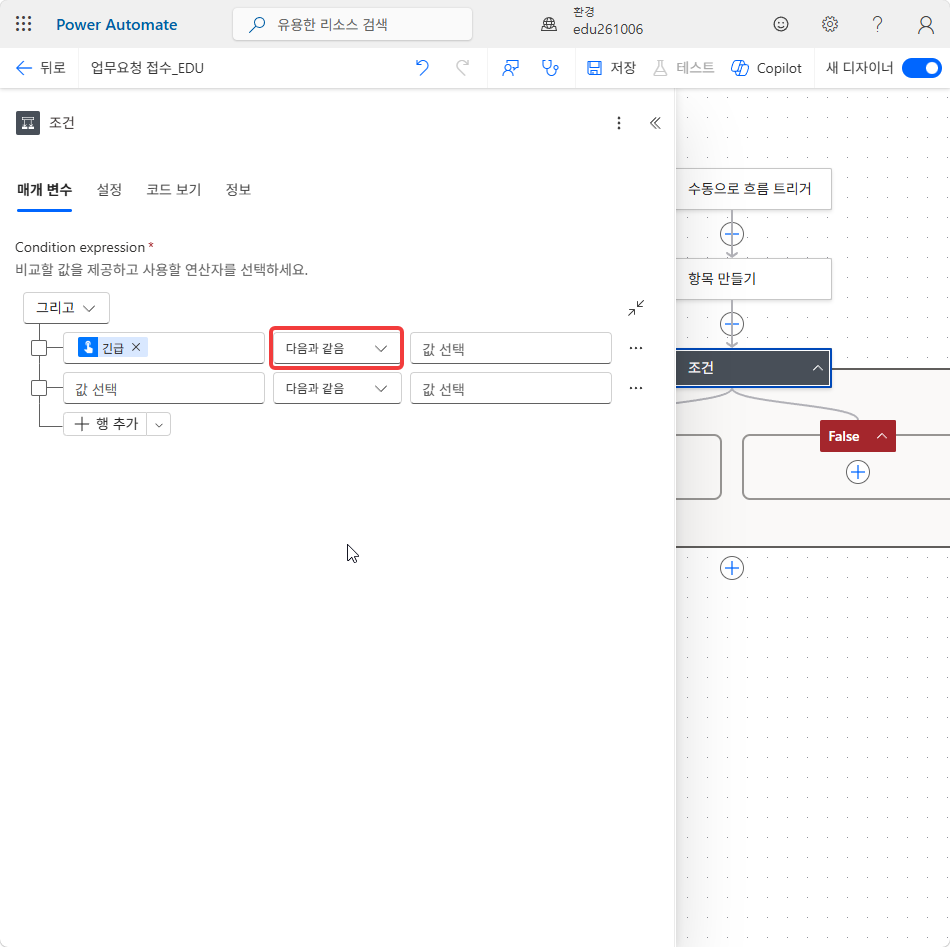Open the help question mark

coord(877,24)
